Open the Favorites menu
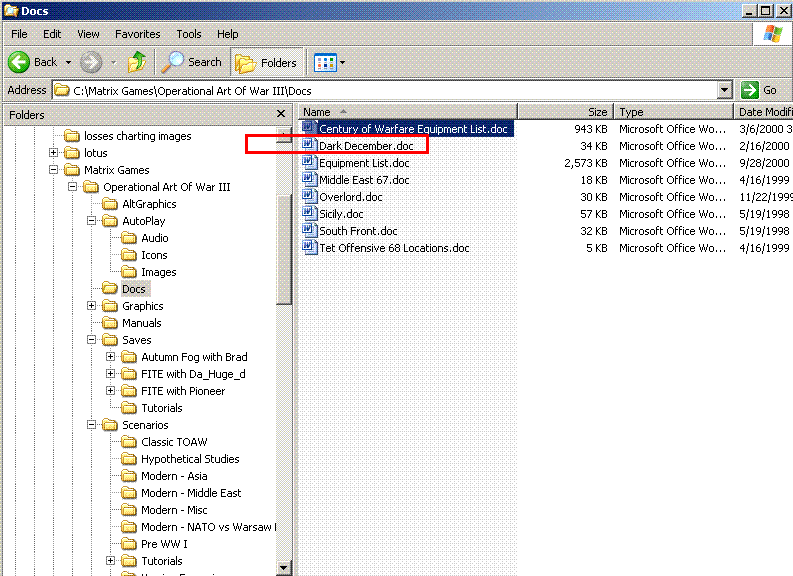The height and width of the screenshot is (576, 793). (138, 34)
